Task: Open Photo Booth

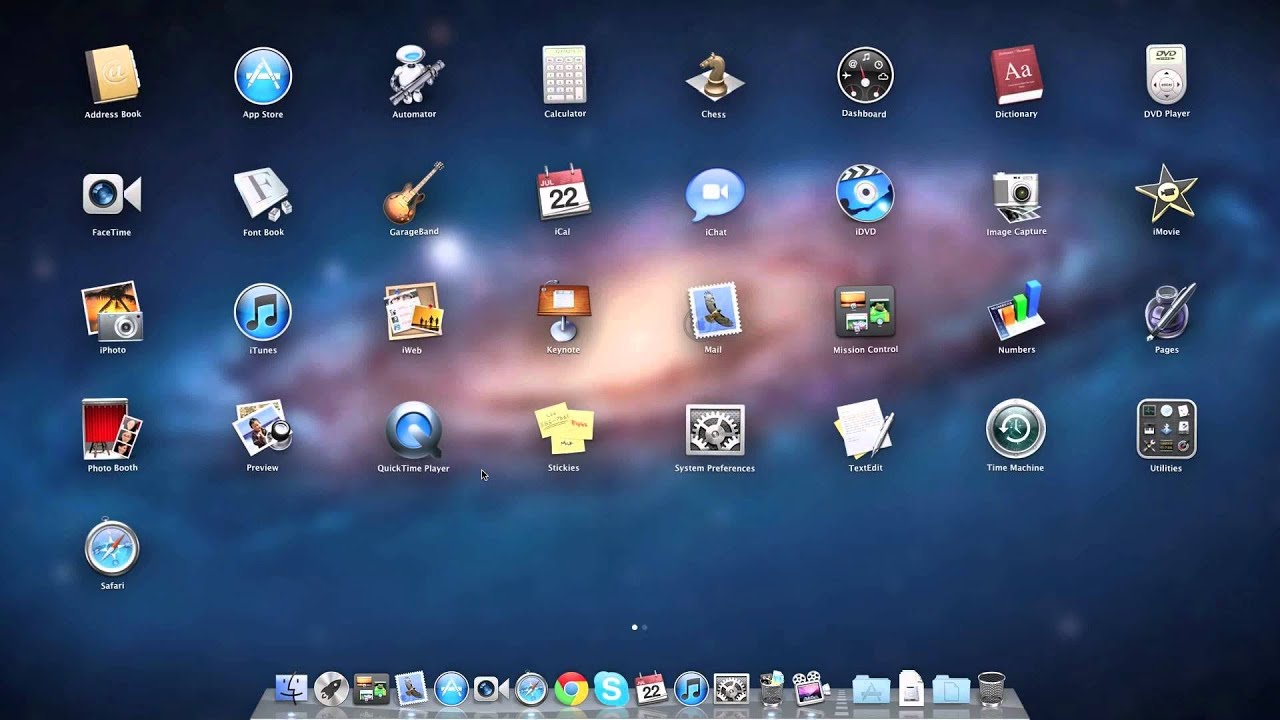Action: coord(112,430)
